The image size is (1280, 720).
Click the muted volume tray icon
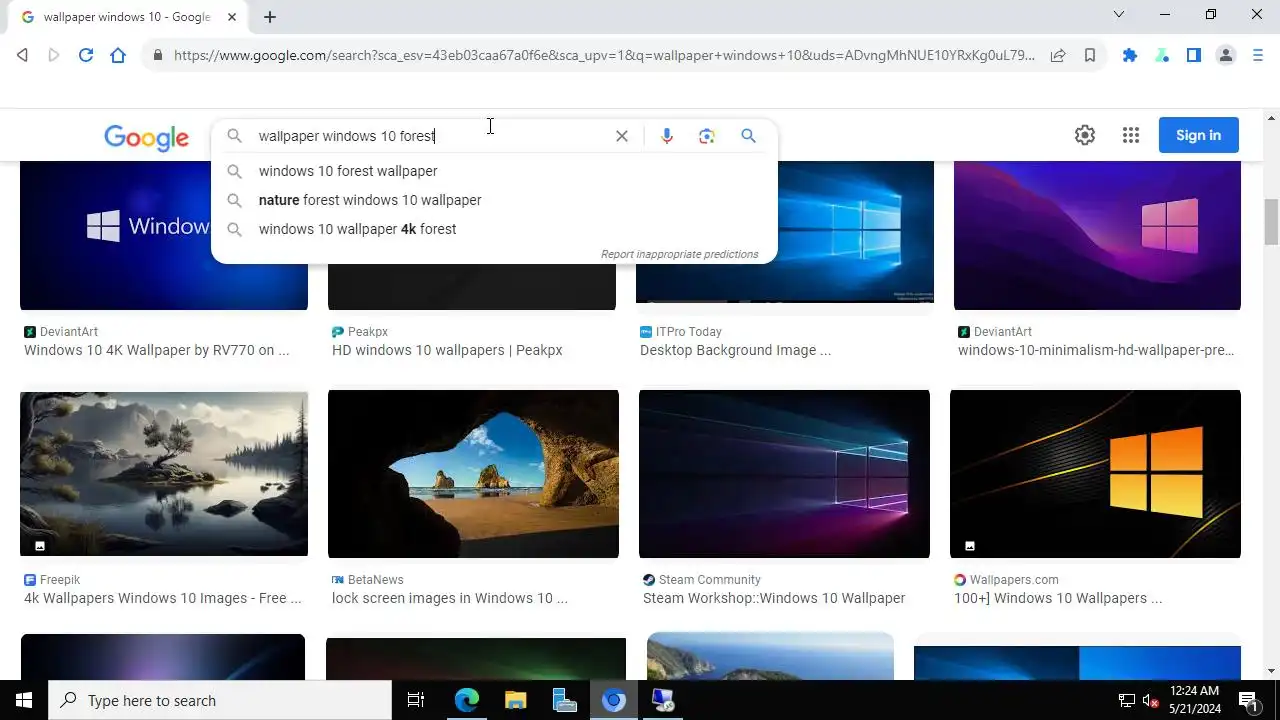[1151, 700]
